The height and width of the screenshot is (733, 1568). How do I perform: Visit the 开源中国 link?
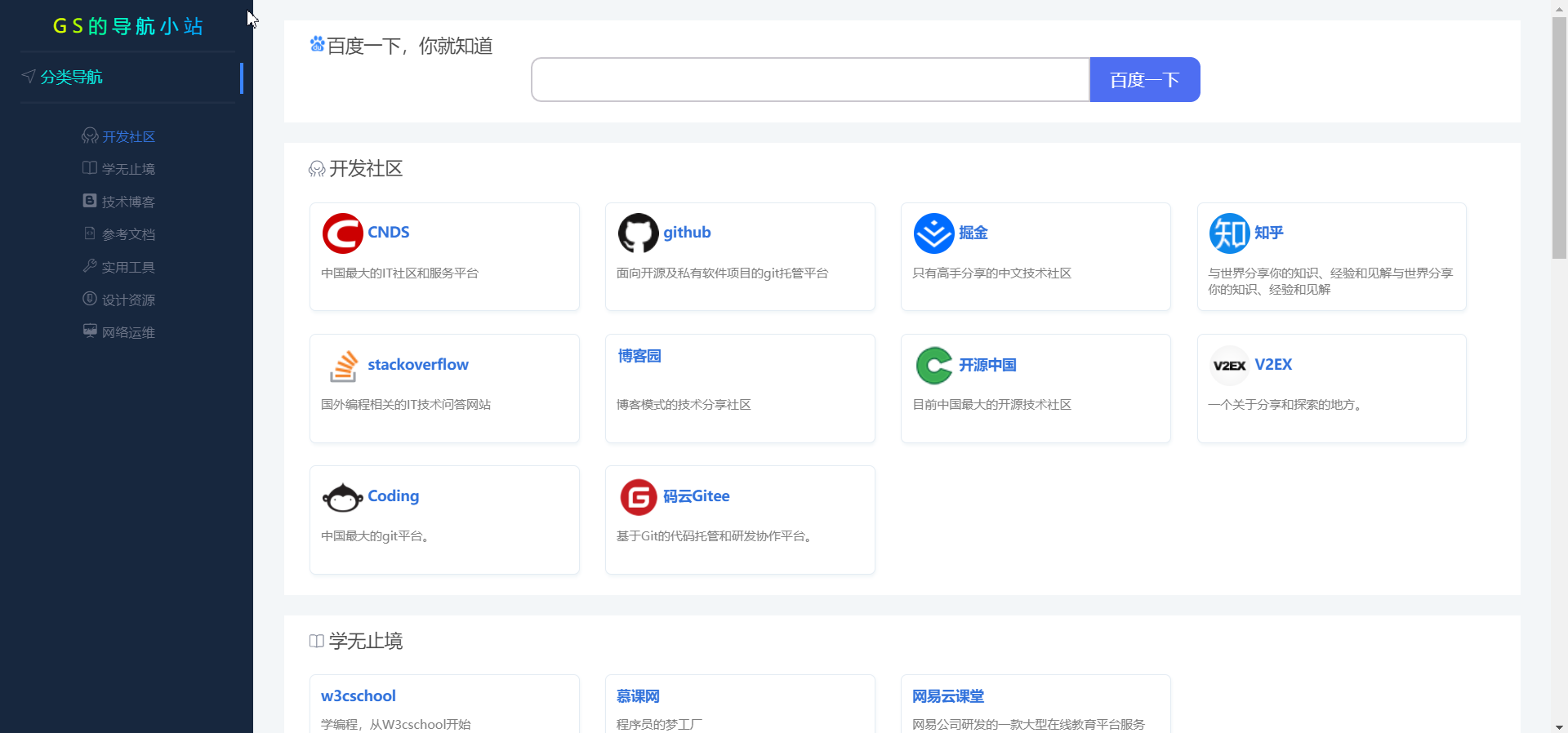988,365
